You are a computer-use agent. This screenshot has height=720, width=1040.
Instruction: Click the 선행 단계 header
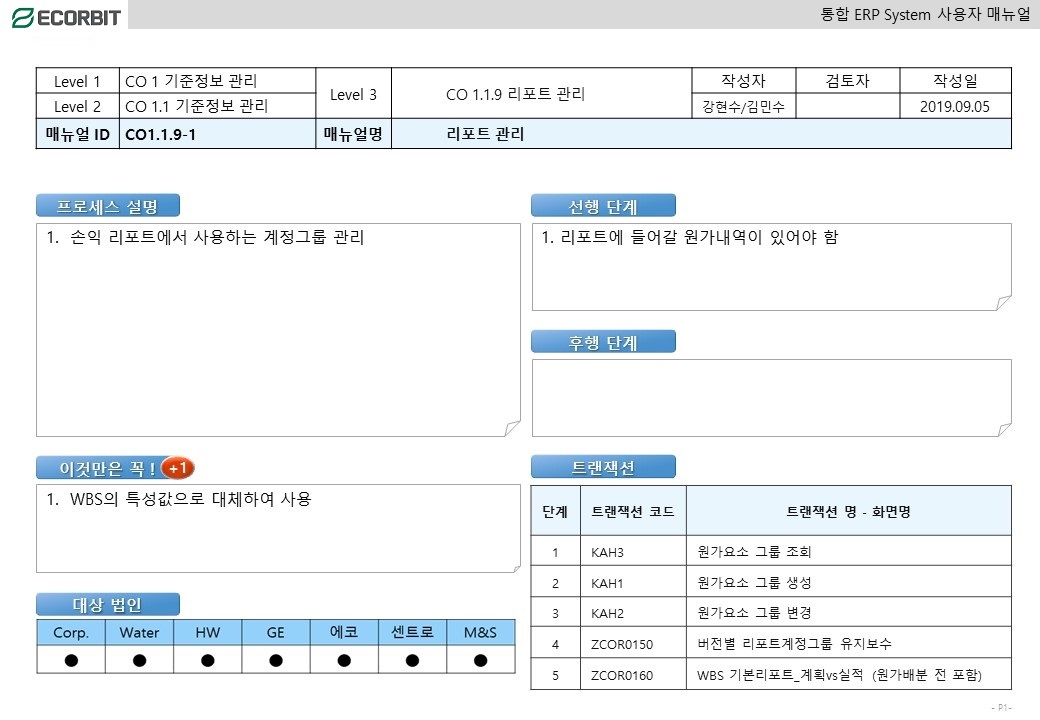click(603, 206)
